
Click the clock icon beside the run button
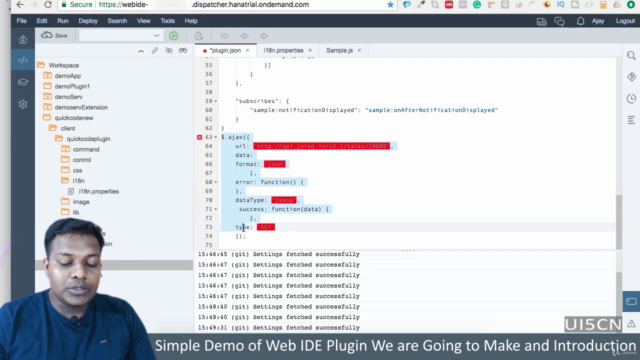198,36
